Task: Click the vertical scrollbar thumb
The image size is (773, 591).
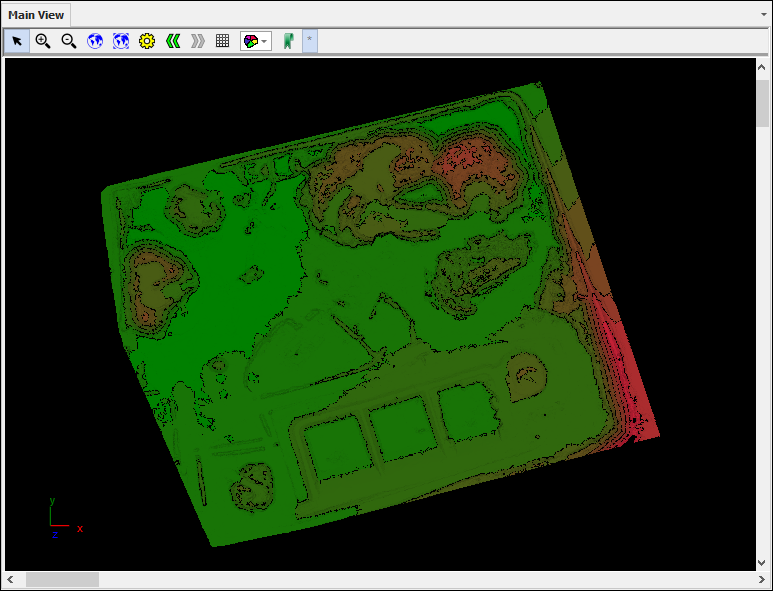Action: pos(762,103)
